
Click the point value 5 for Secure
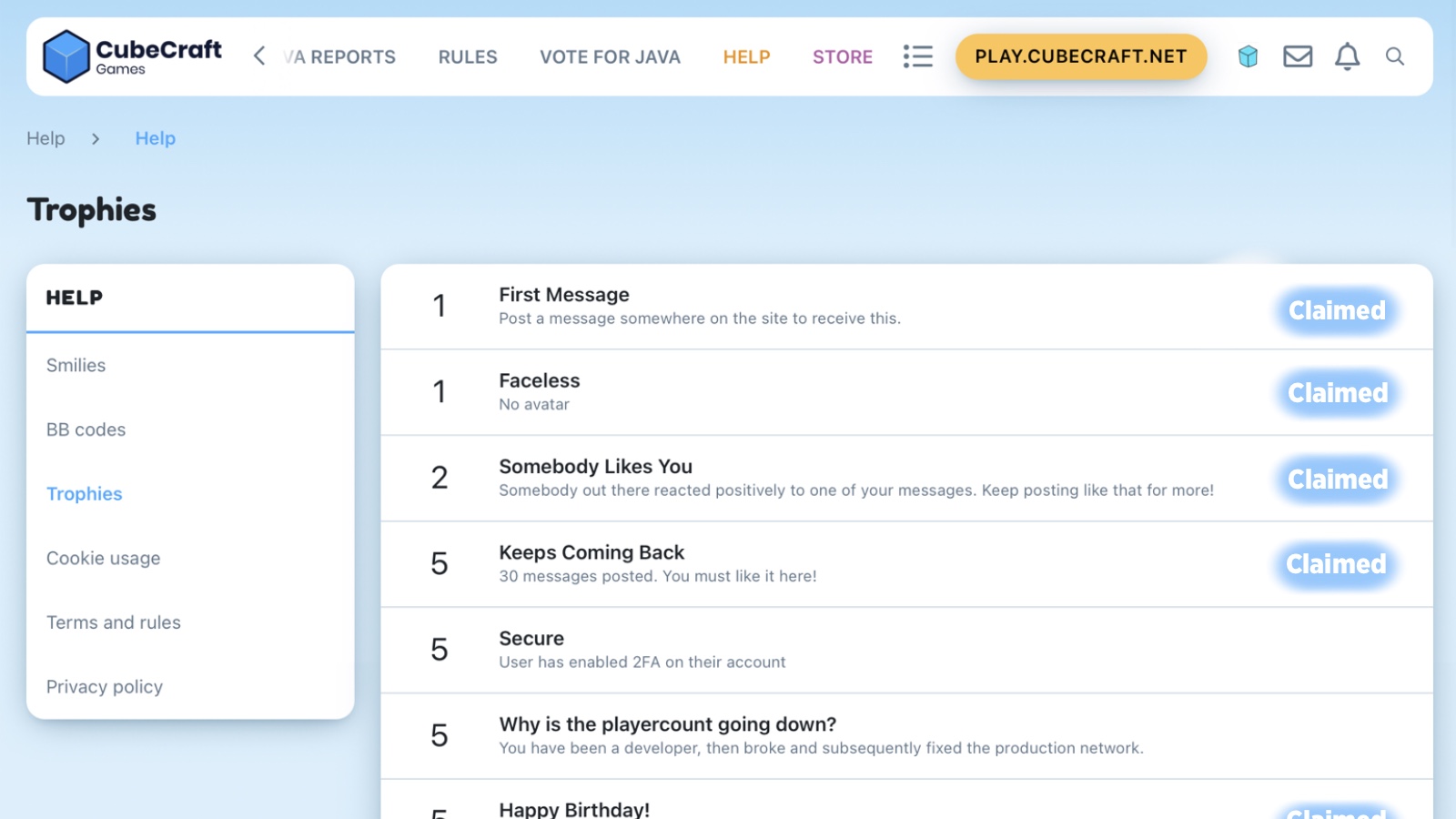[440, 650]
